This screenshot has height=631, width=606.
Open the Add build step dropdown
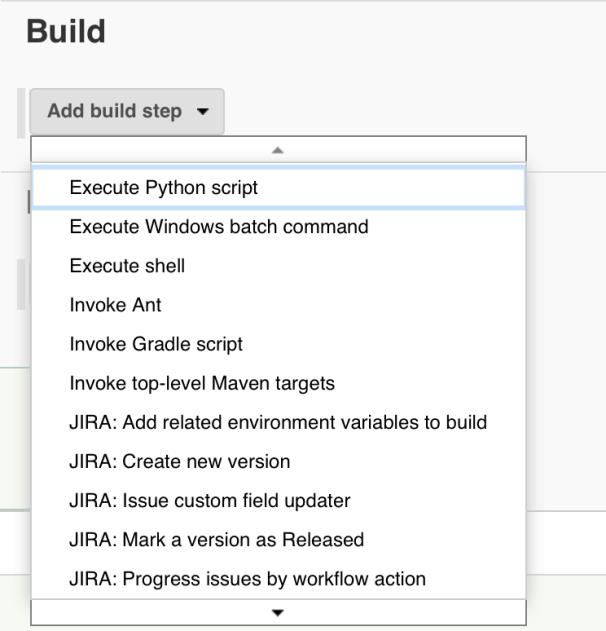127,111
